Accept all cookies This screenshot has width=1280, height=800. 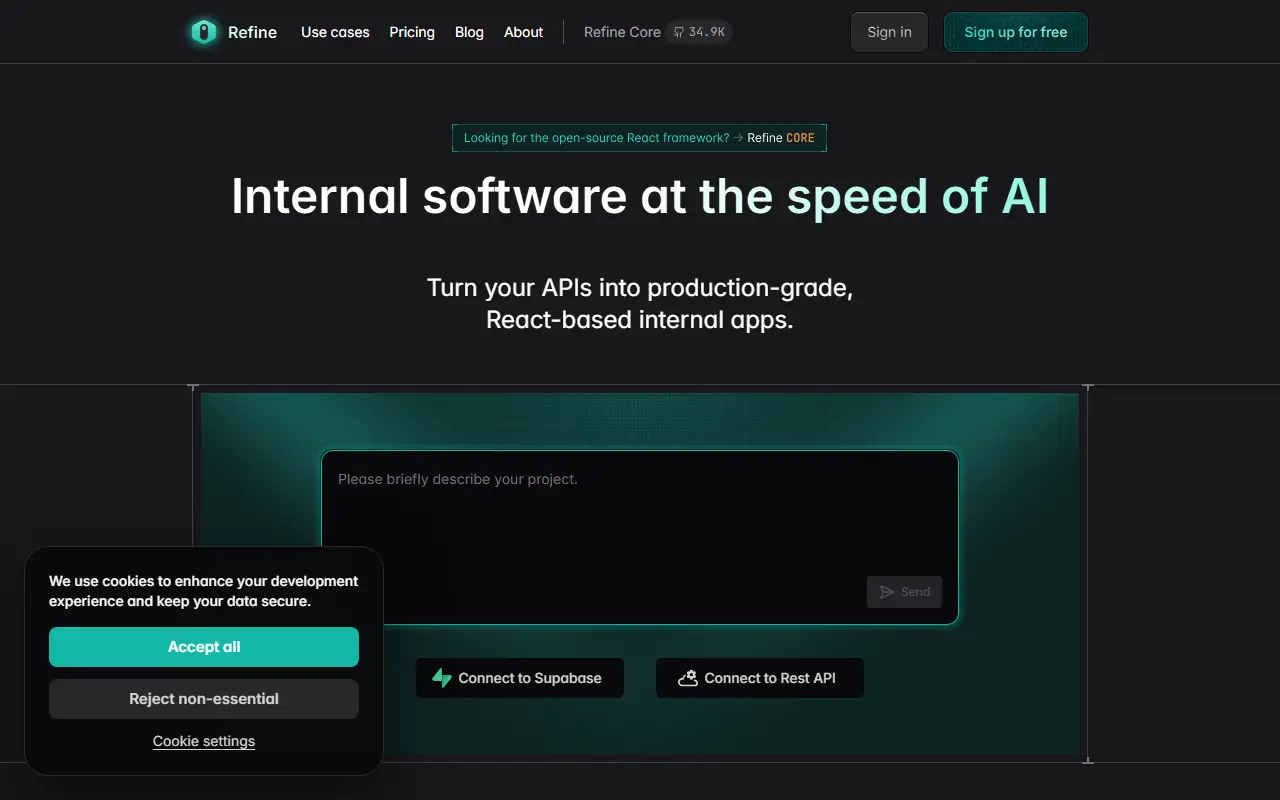click(204, 647)
